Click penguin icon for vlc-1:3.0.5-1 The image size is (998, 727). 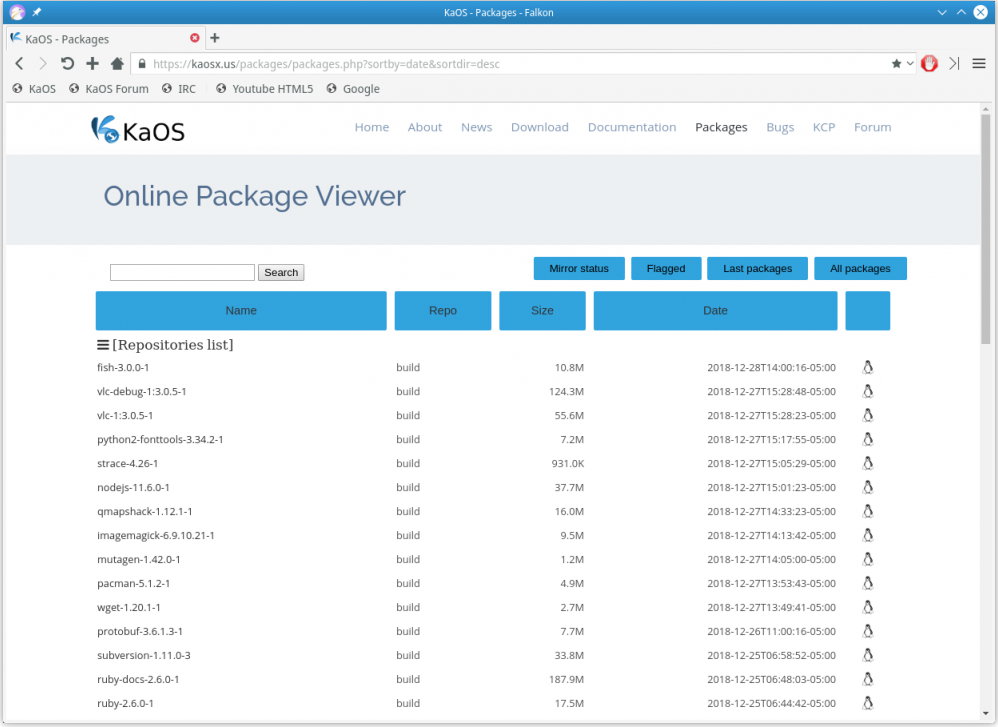pyautogui.click(x=868, y=415)
